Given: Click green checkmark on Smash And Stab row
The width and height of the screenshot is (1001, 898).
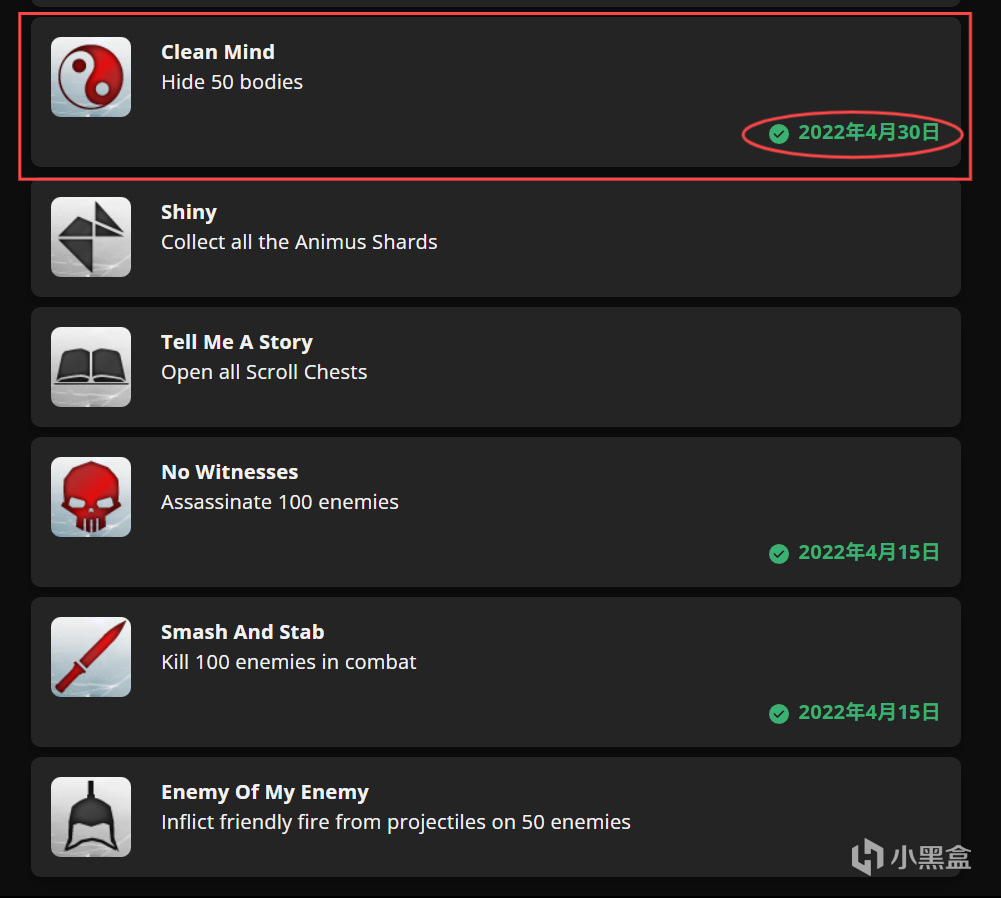Looking at the screenshot, I should pos(779,714).
